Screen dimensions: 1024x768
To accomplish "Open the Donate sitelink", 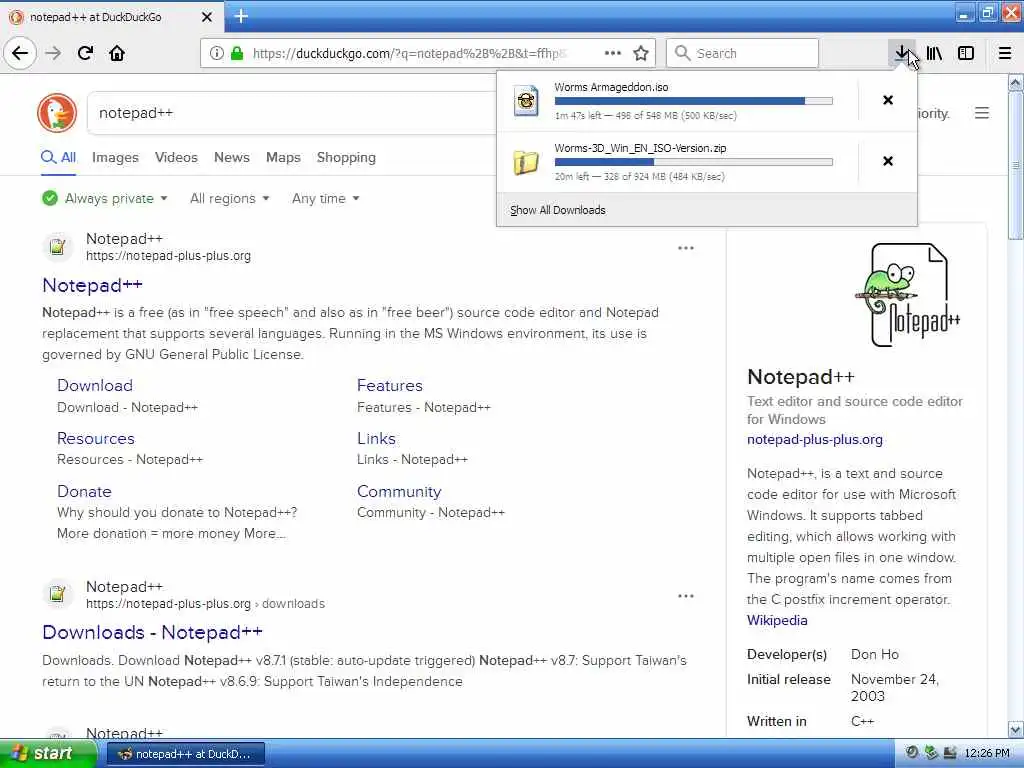I will pos(84,491).
